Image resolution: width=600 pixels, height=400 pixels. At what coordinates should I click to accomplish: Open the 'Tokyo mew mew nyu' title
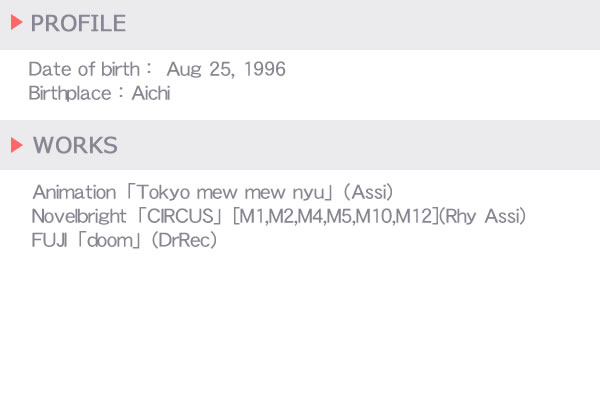coord(230,193)
